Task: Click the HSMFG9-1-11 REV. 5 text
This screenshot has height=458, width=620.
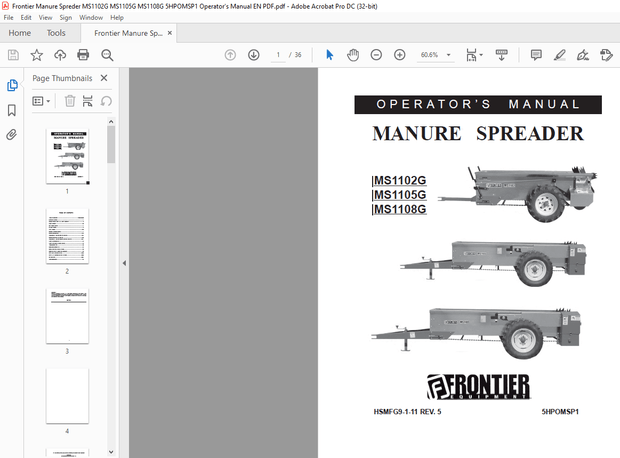Action: (407, 412)
